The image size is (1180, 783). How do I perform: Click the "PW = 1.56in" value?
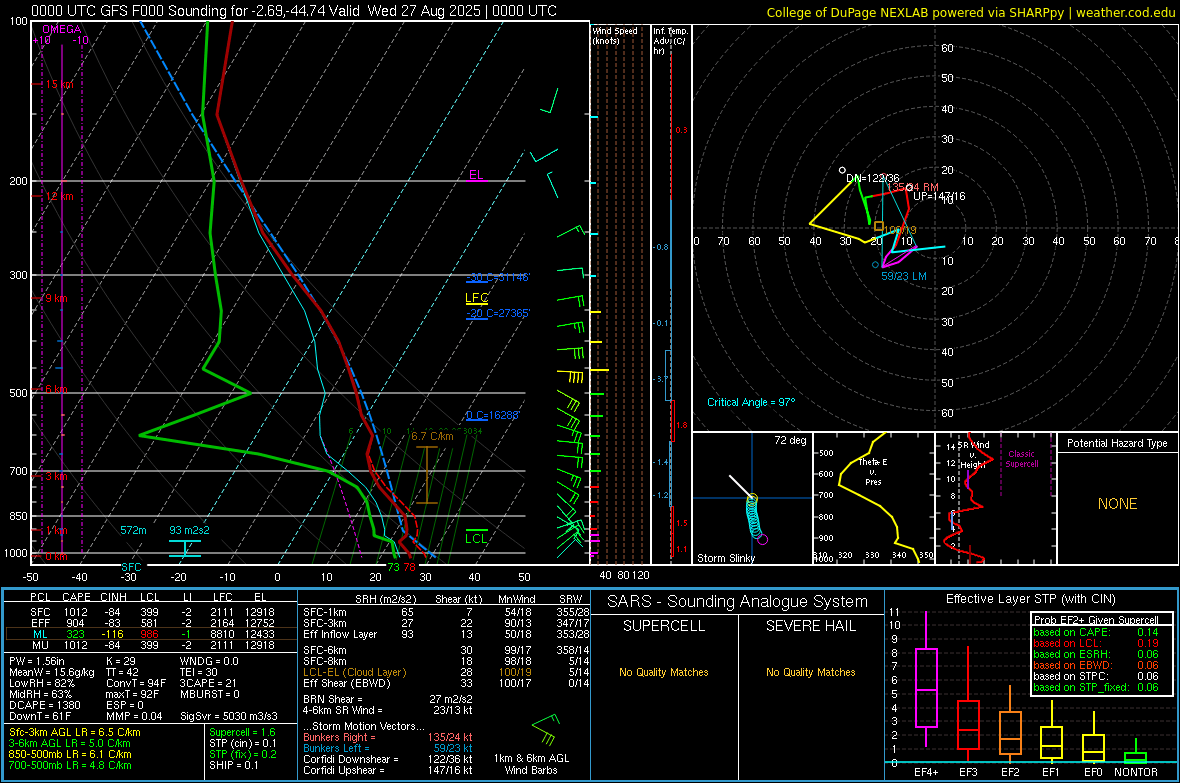(37, 661)
